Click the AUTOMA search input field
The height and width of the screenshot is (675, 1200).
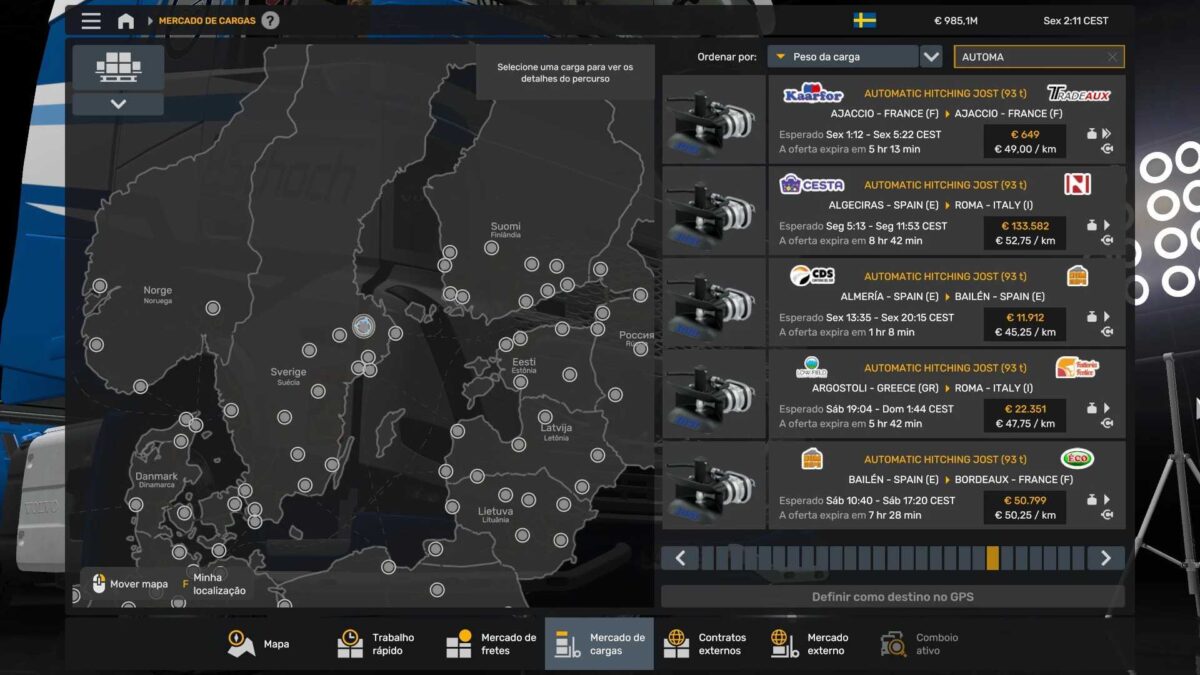point(1028,57)
